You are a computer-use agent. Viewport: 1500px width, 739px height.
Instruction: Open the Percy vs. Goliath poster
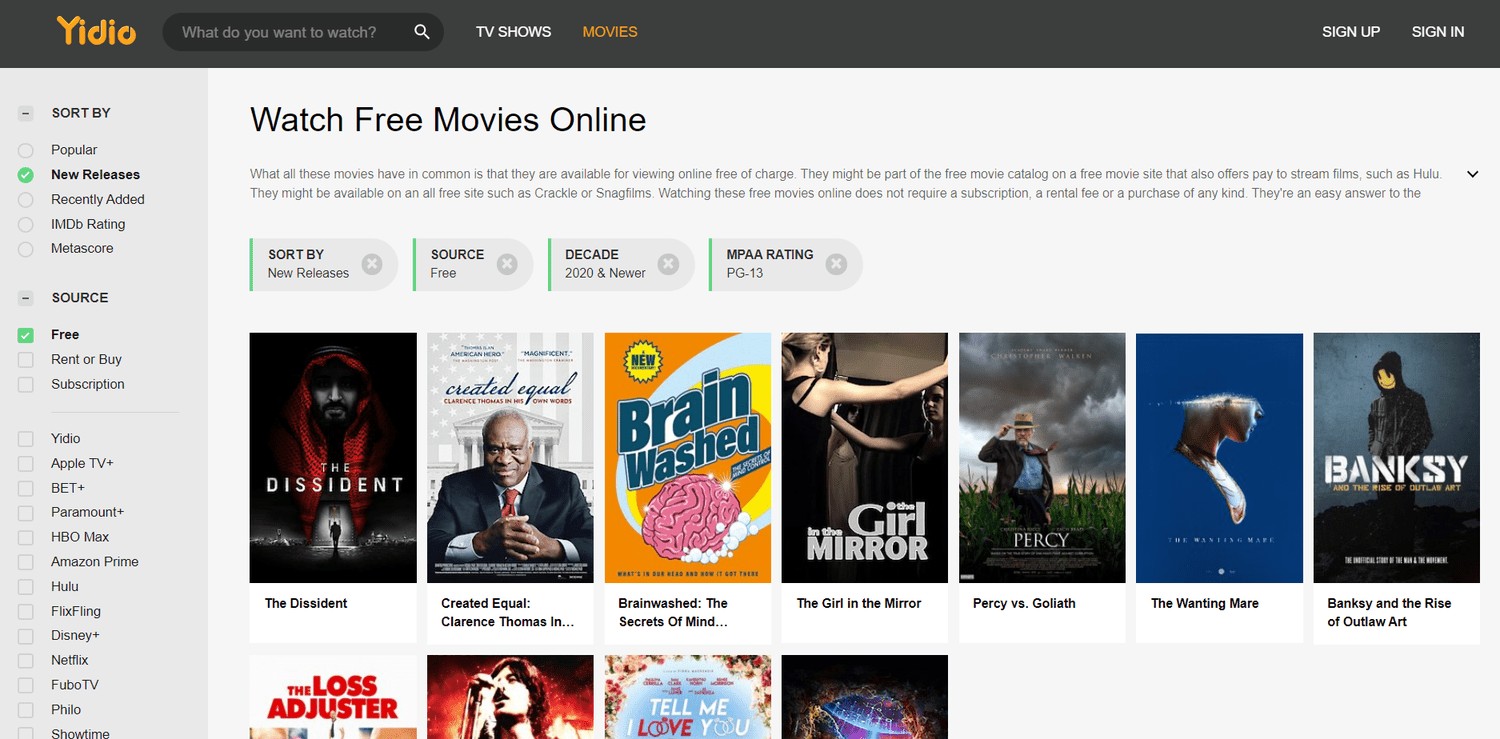(x=1042, y=458)
